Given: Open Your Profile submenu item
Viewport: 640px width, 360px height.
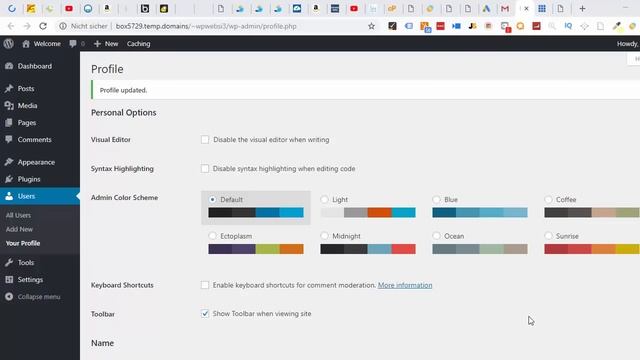Looking at the screenshot, I should pyautogui.click(x=23, y=243).
